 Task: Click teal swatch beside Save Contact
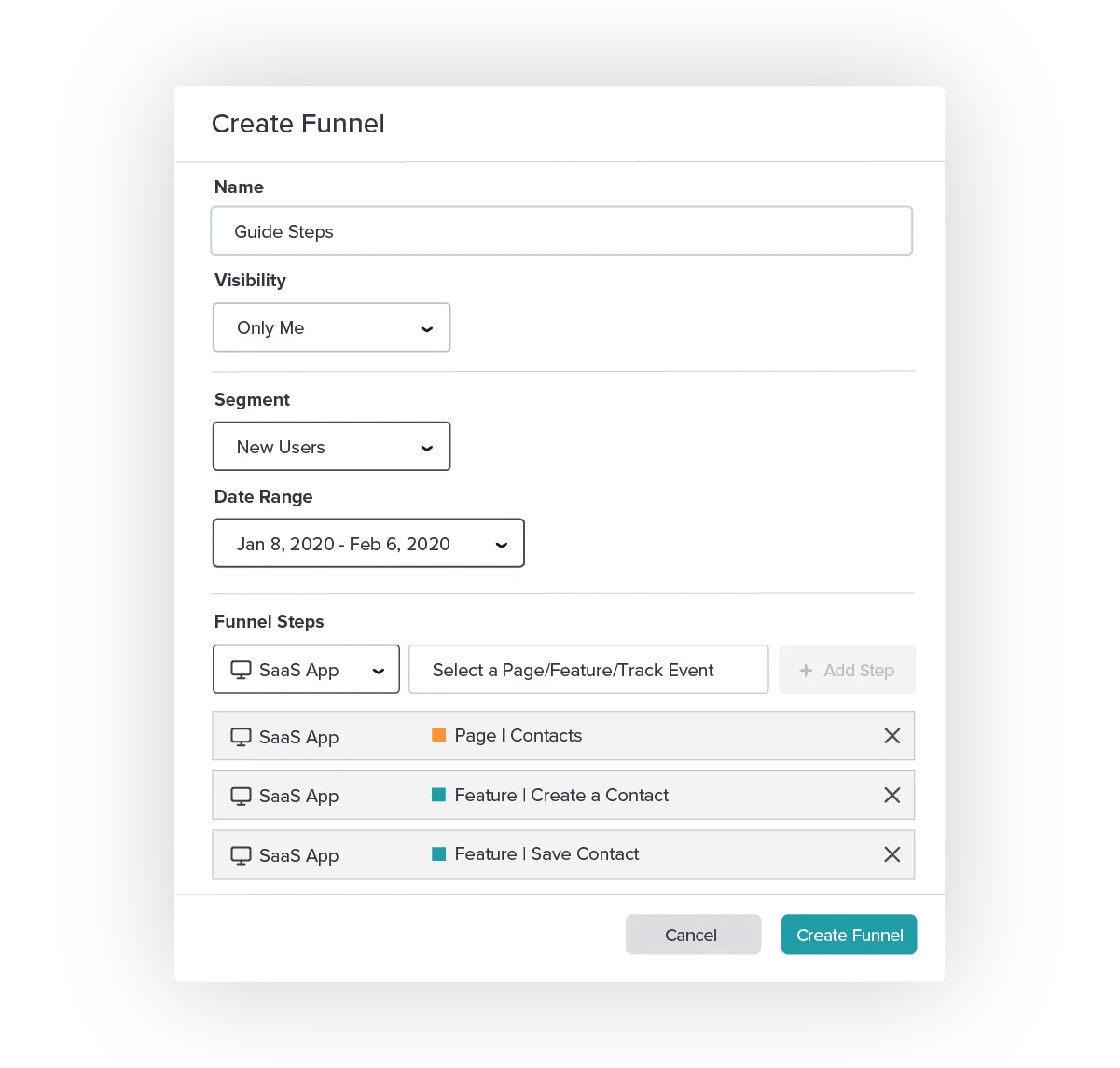tap(438, 853)
